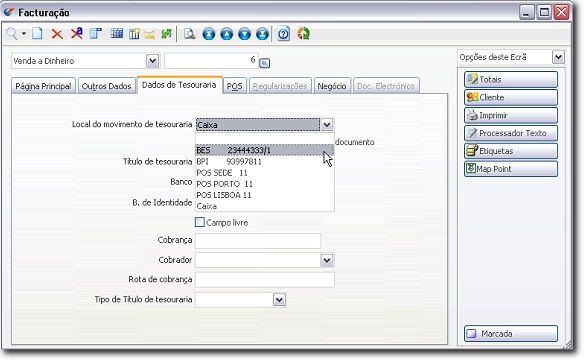Select Dados de Tesouraria tab
The image size is (584, 360).
coord(179,85)
